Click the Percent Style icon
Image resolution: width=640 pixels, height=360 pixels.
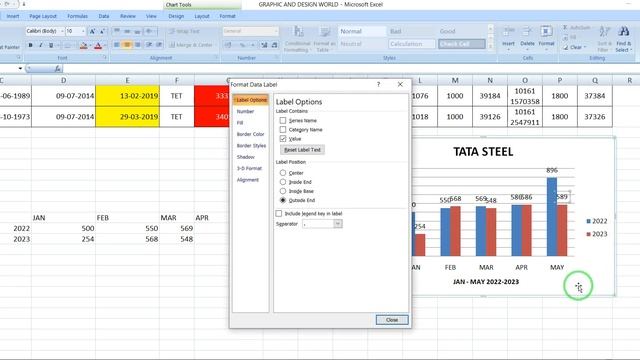242,45
